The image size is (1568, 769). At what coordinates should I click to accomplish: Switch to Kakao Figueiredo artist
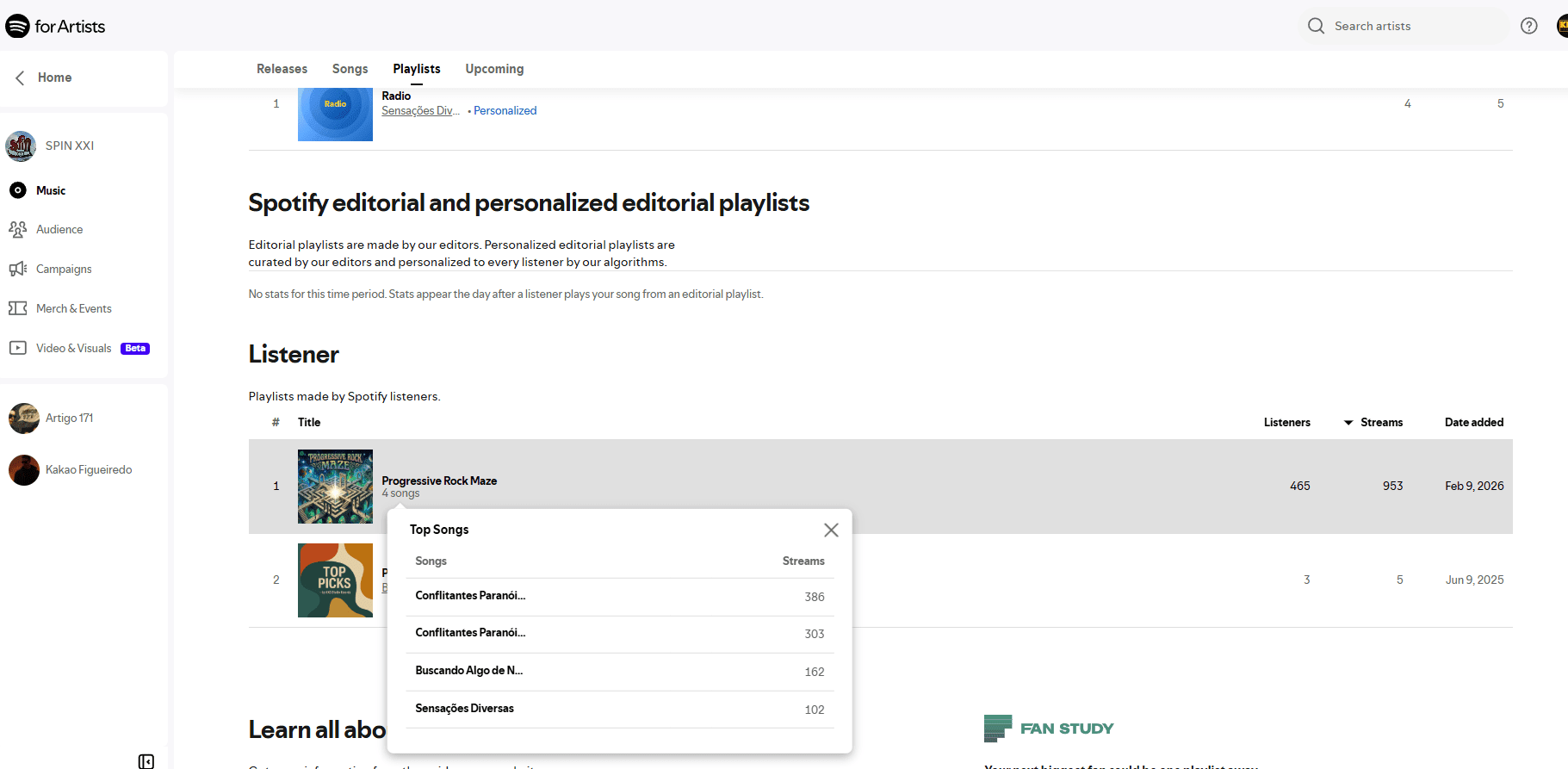click(88, 470)
